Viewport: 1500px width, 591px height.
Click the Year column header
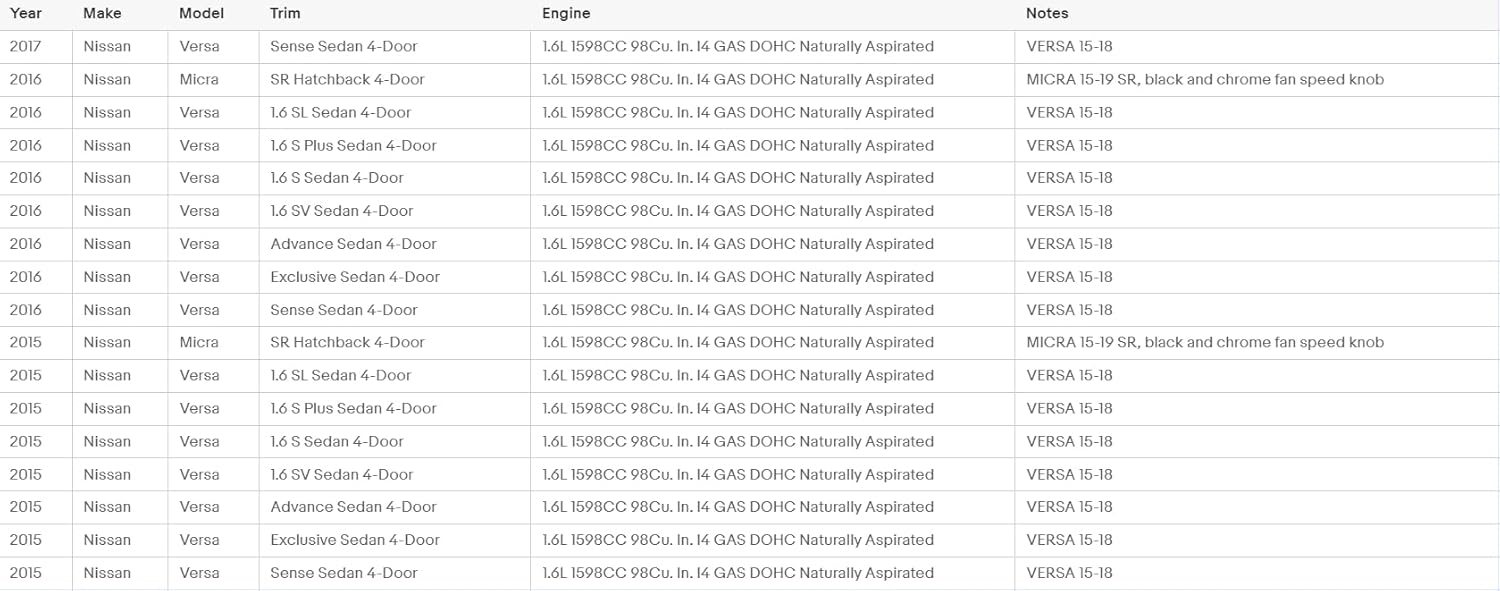click(26, 14)
